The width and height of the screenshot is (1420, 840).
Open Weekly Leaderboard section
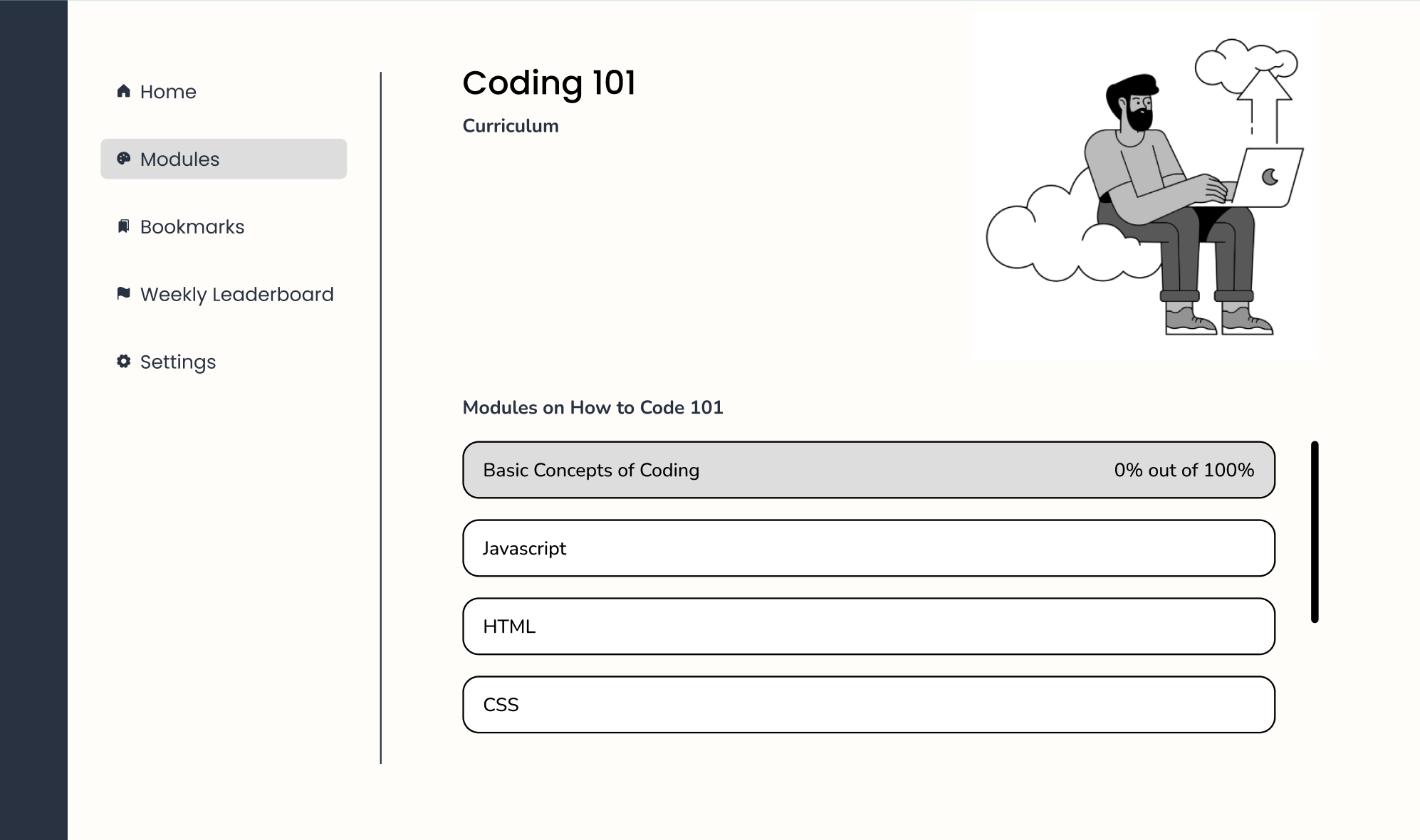pyautogui.click(x=236, y=295)
